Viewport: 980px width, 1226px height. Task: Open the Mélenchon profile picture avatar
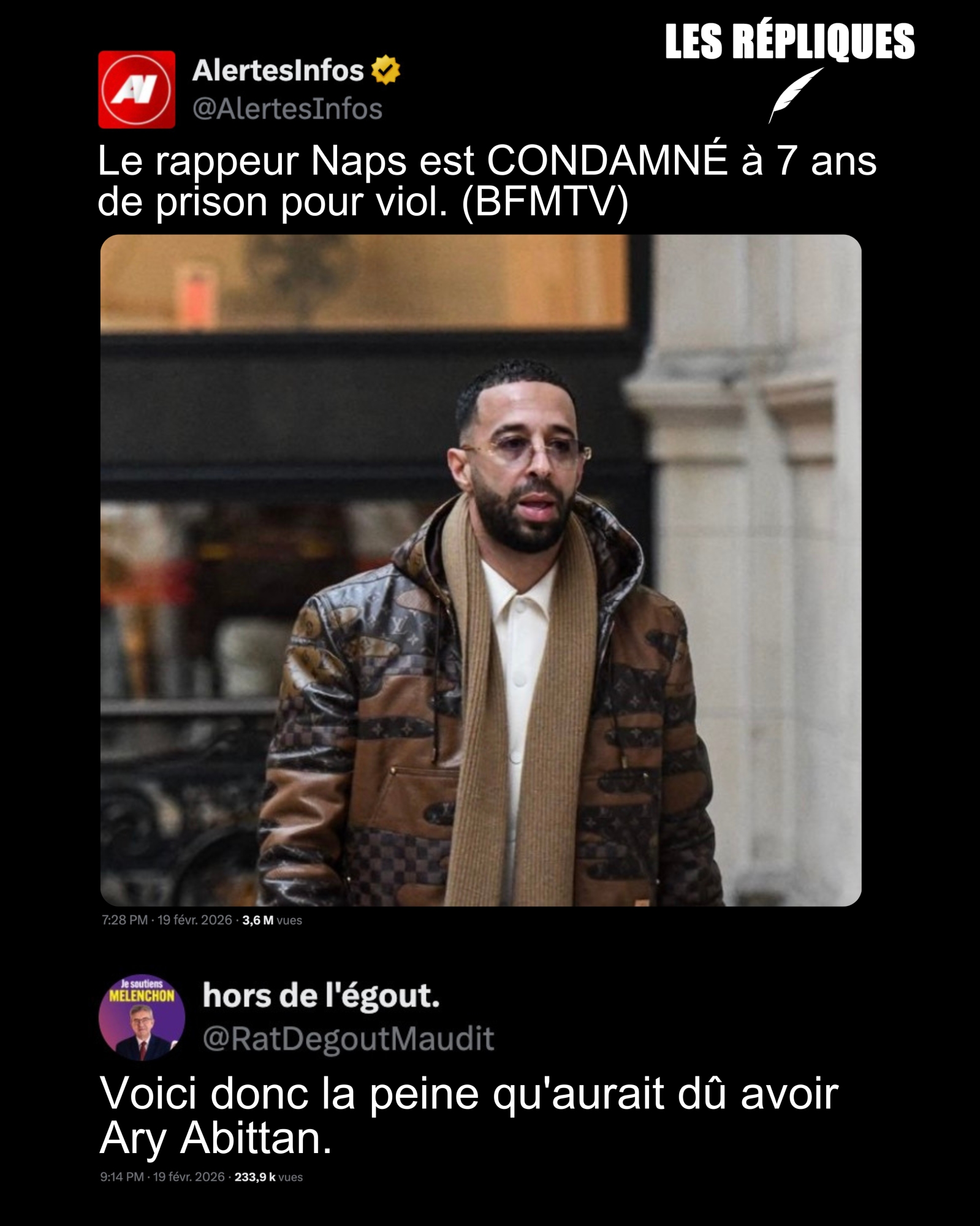[142, 1018]
